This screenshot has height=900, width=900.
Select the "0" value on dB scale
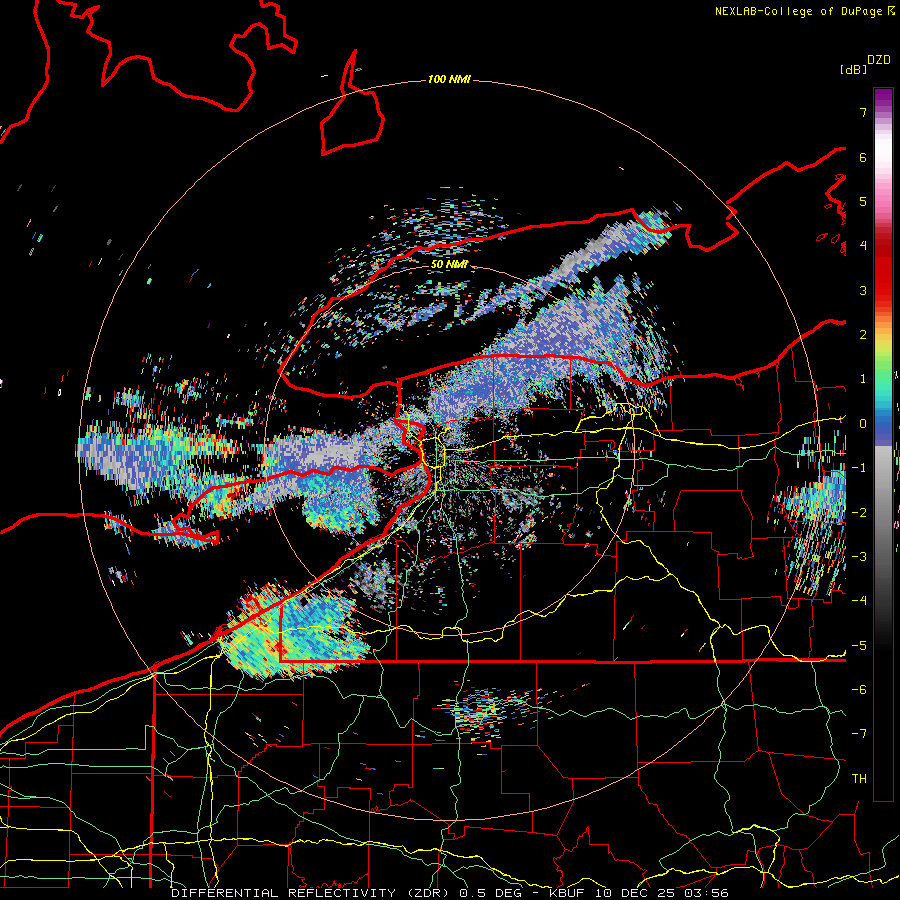(863, 424)
